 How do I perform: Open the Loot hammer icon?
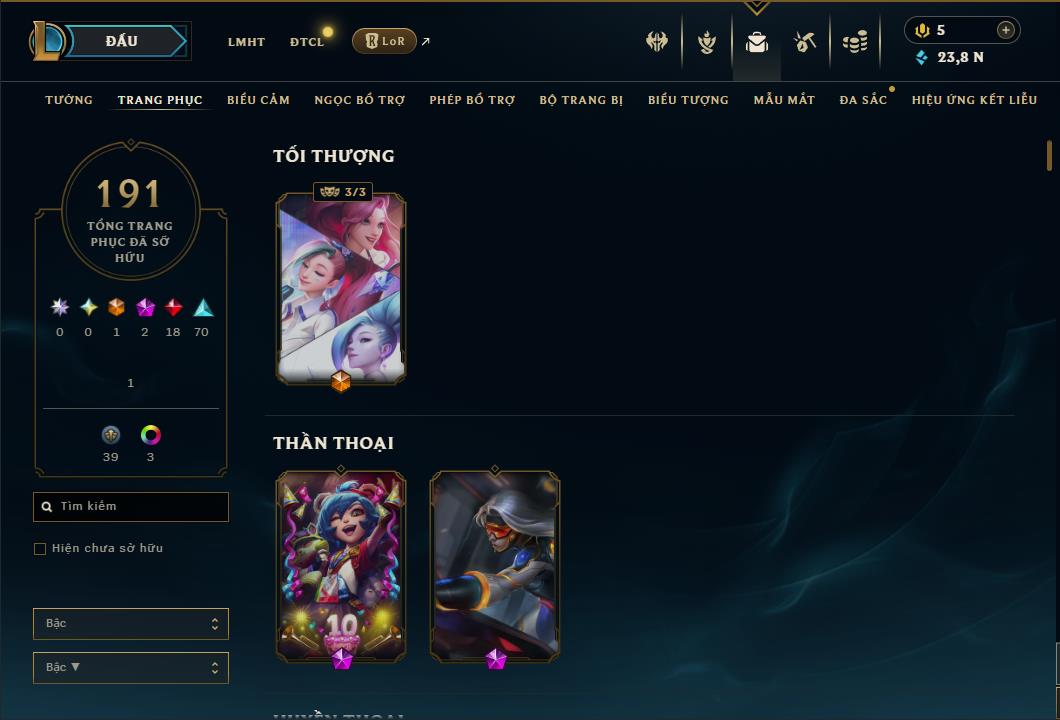[804, 42]
